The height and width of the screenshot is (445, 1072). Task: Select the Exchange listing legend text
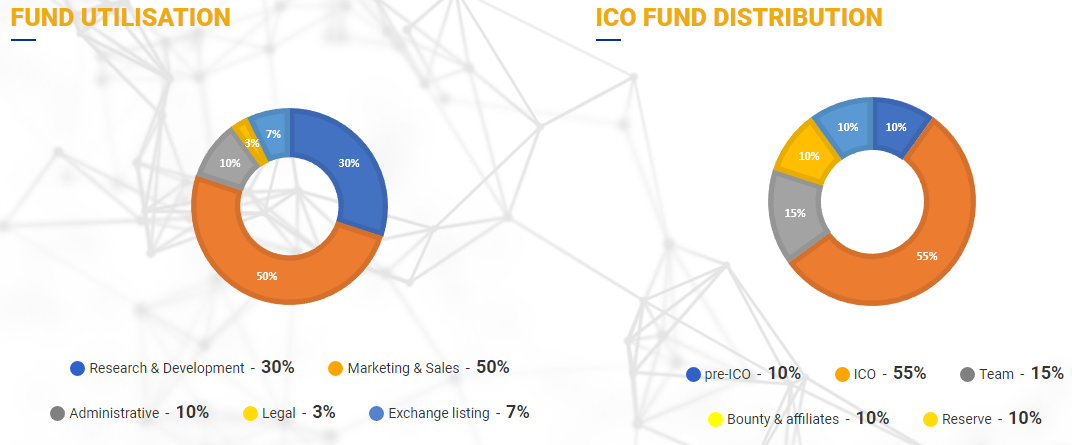point(438,413)
